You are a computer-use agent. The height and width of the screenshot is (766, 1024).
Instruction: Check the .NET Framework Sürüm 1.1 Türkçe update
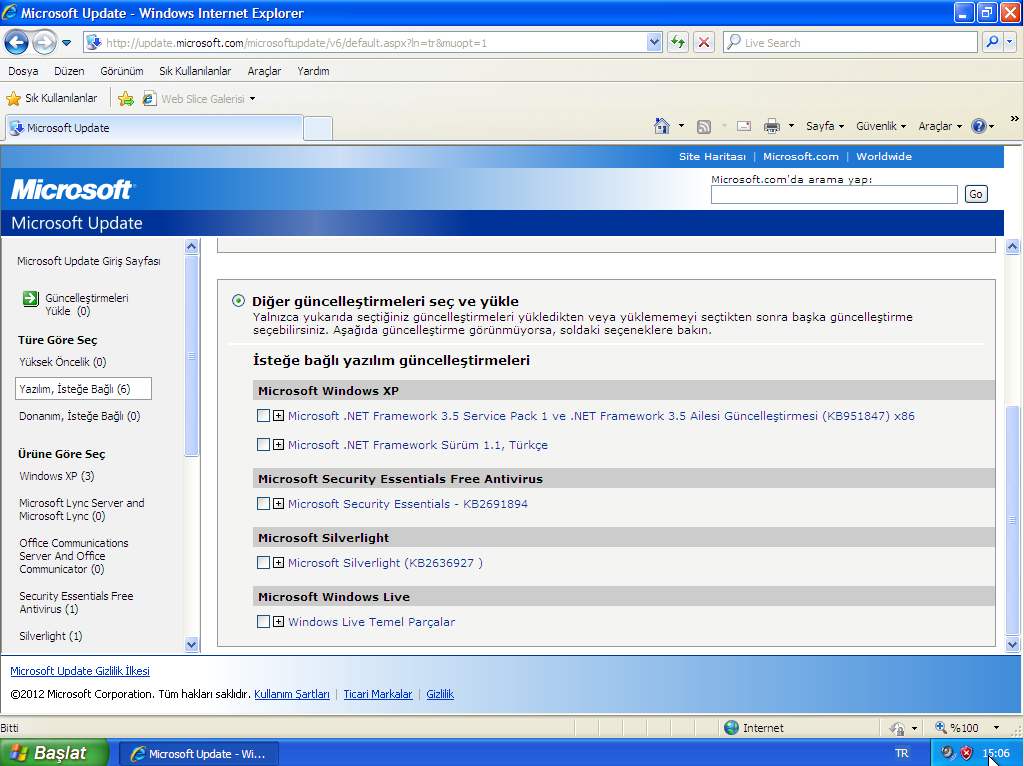pos(263,445)
